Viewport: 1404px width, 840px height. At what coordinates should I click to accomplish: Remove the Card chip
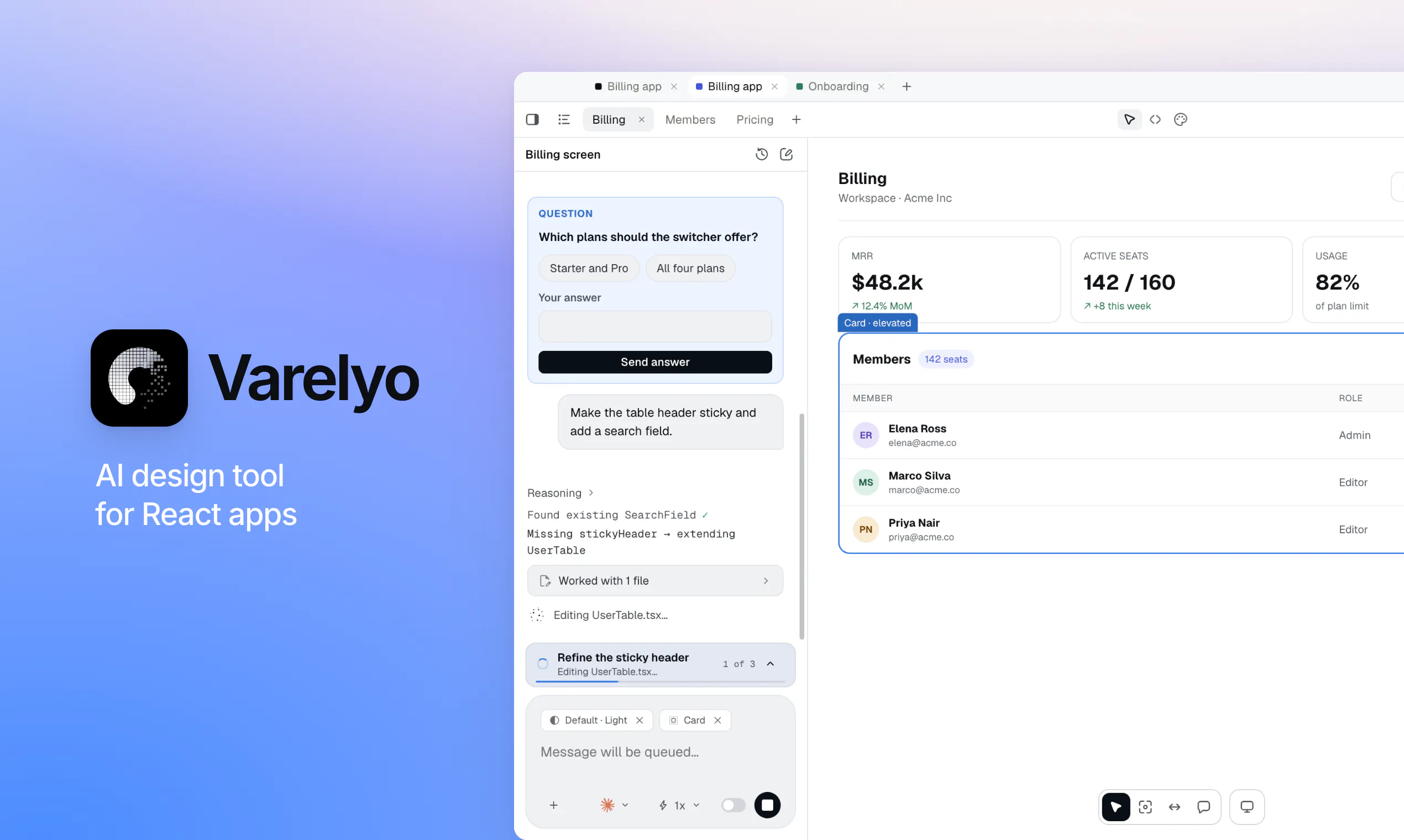click(x=717, y=720)
